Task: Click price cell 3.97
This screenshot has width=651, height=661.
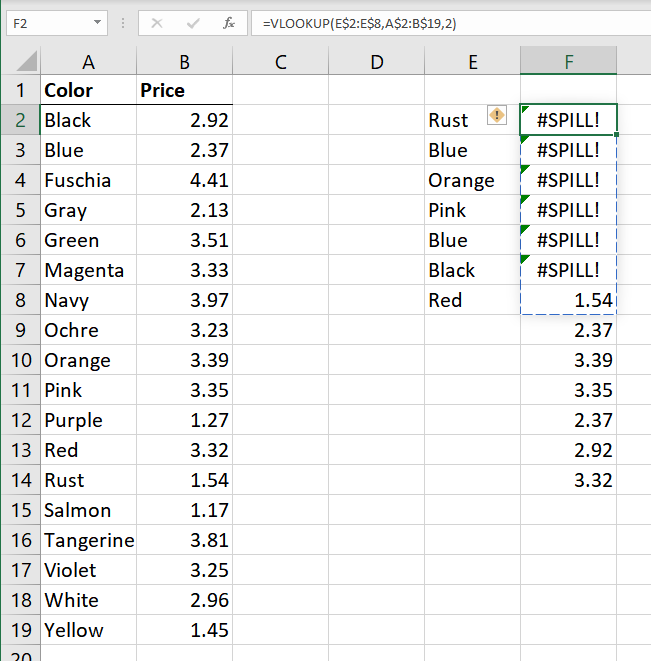Action: [185, 300]
